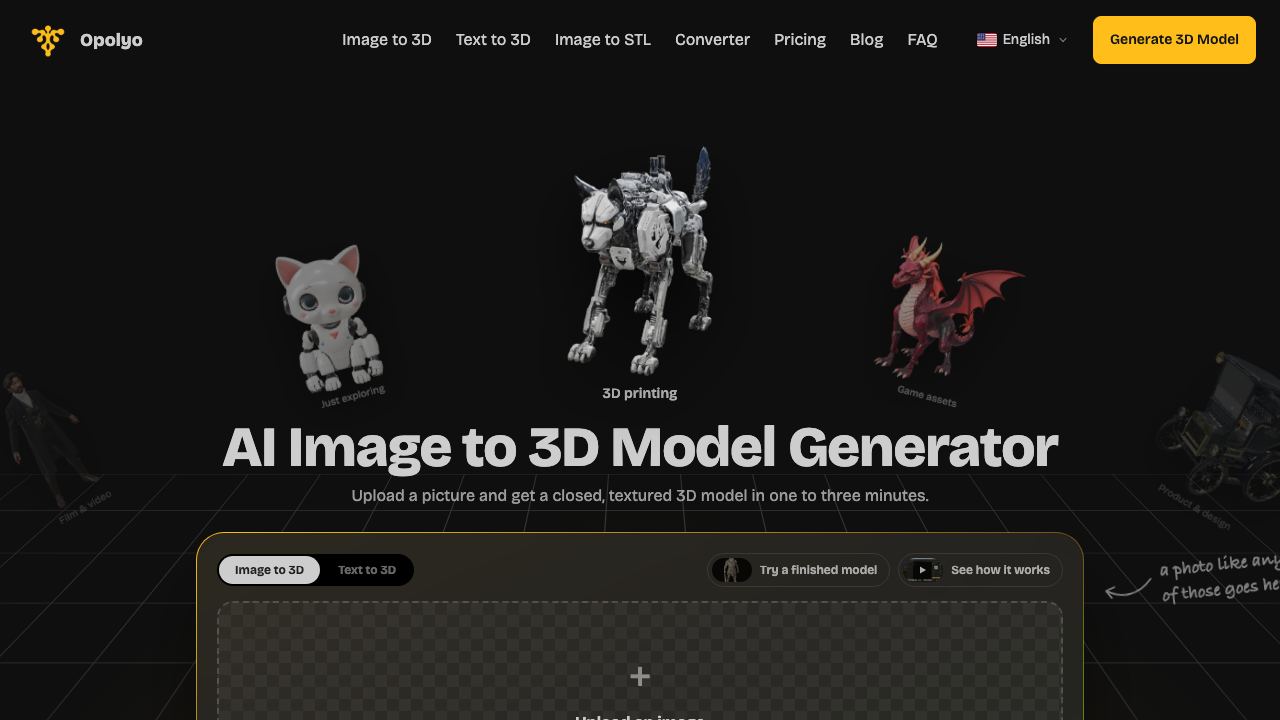Click the Just exploring caption
This screenshot has height=720, width=1280.
tap(353, 397)
